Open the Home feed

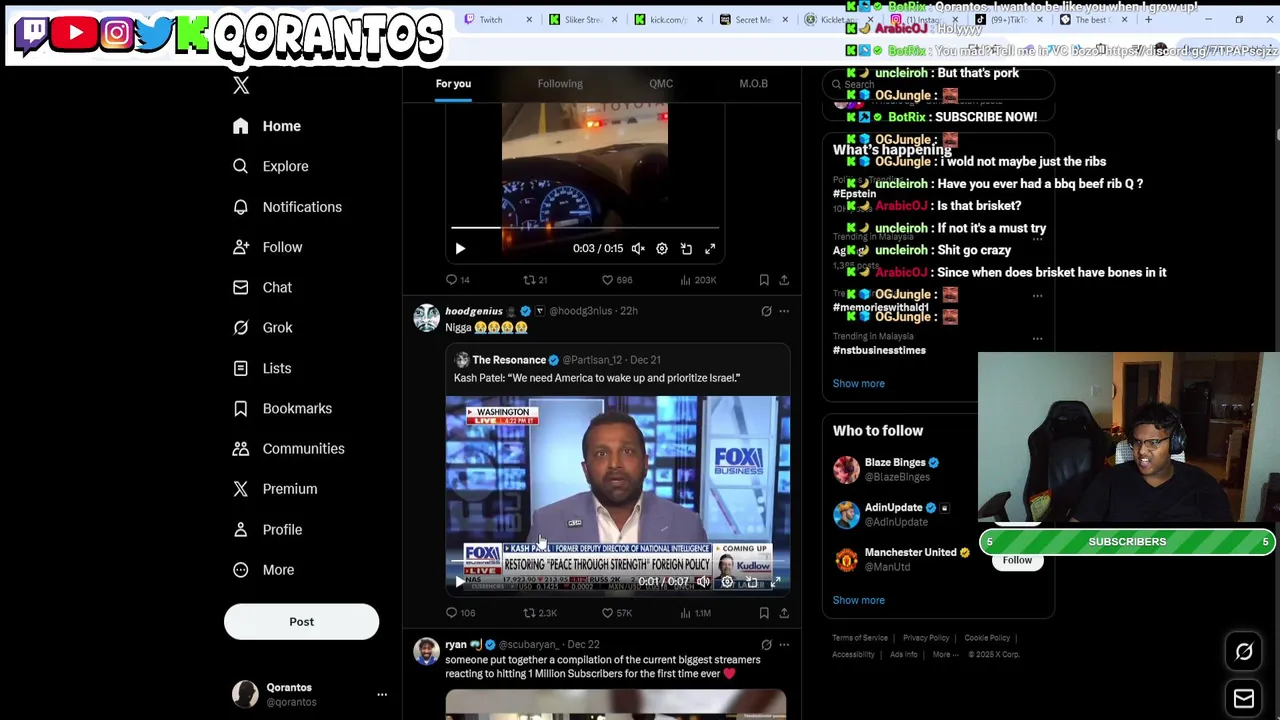click(x=267, y=126)
